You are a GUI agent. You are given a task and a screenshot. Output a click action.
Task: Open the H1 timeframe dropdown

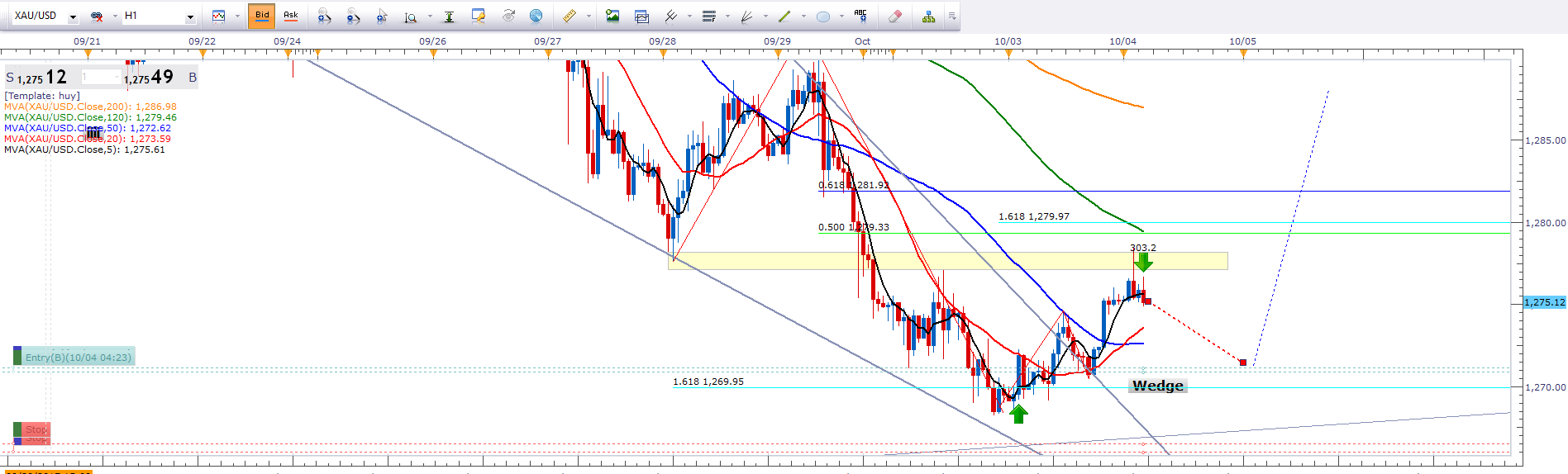coord(190,17)
